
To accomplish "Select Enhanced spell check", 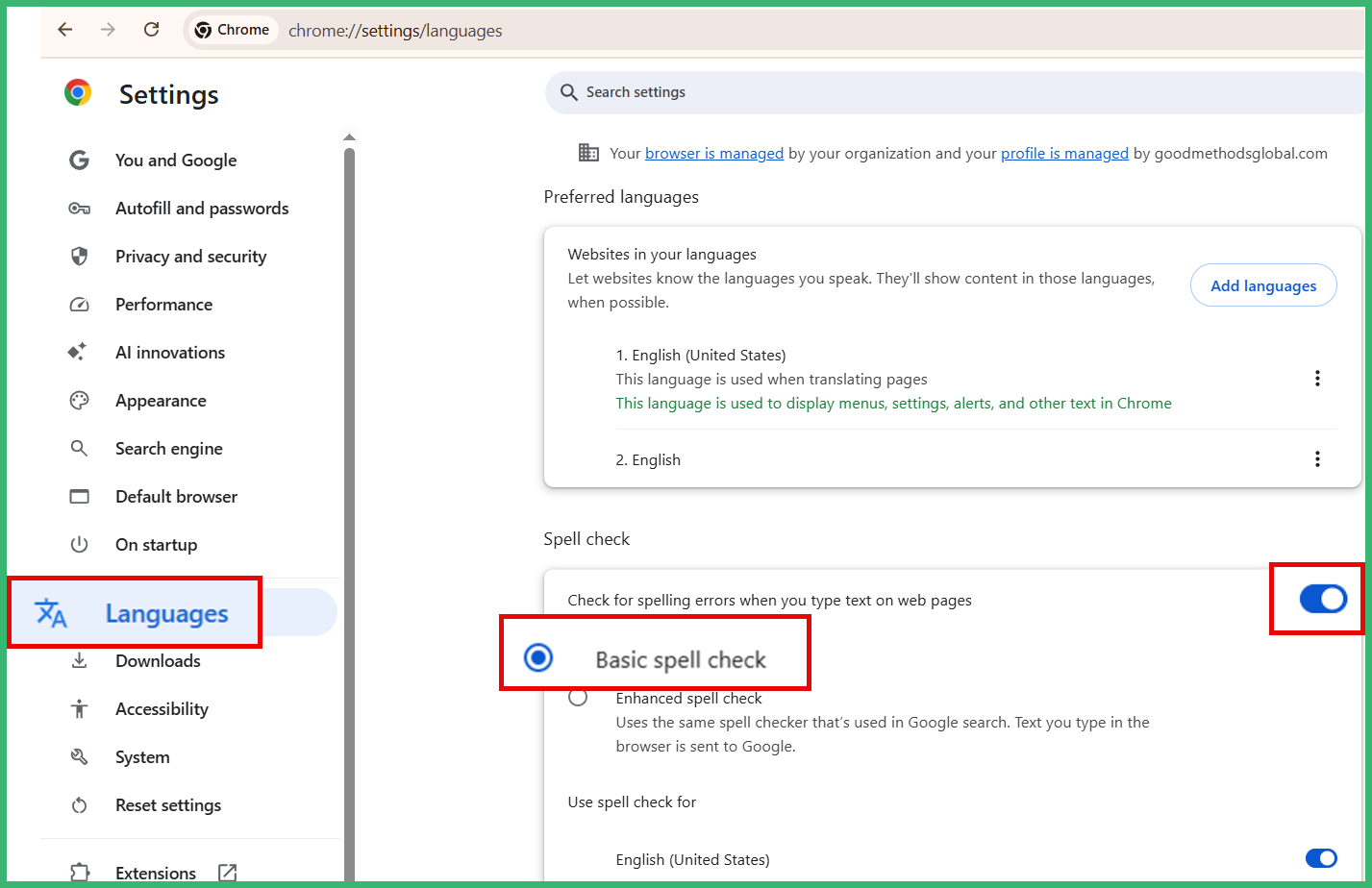I will (x=578, y=698).
